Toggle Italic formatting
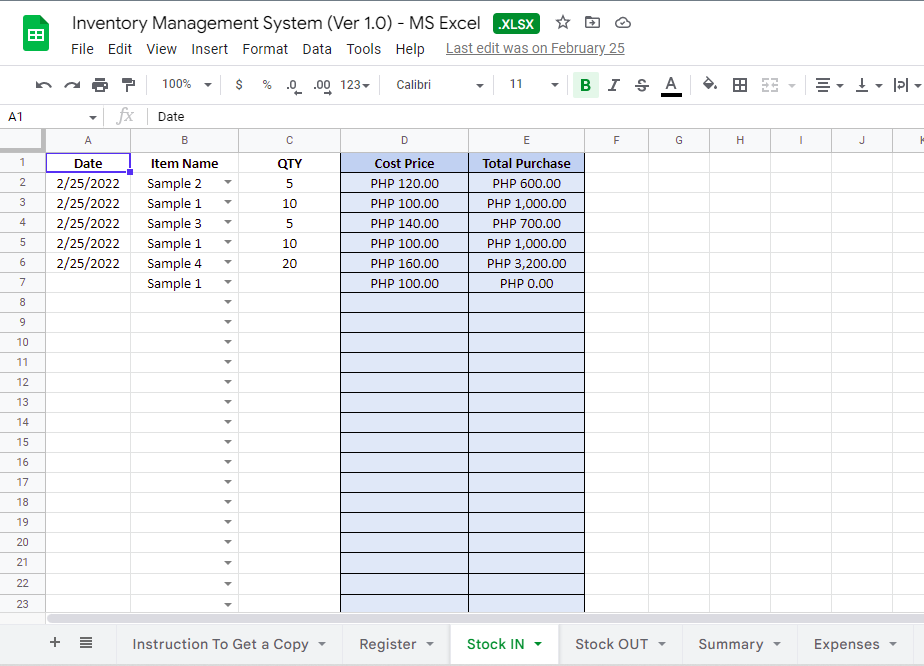Screen dimensions: 924x666 (x=613, y=85)
